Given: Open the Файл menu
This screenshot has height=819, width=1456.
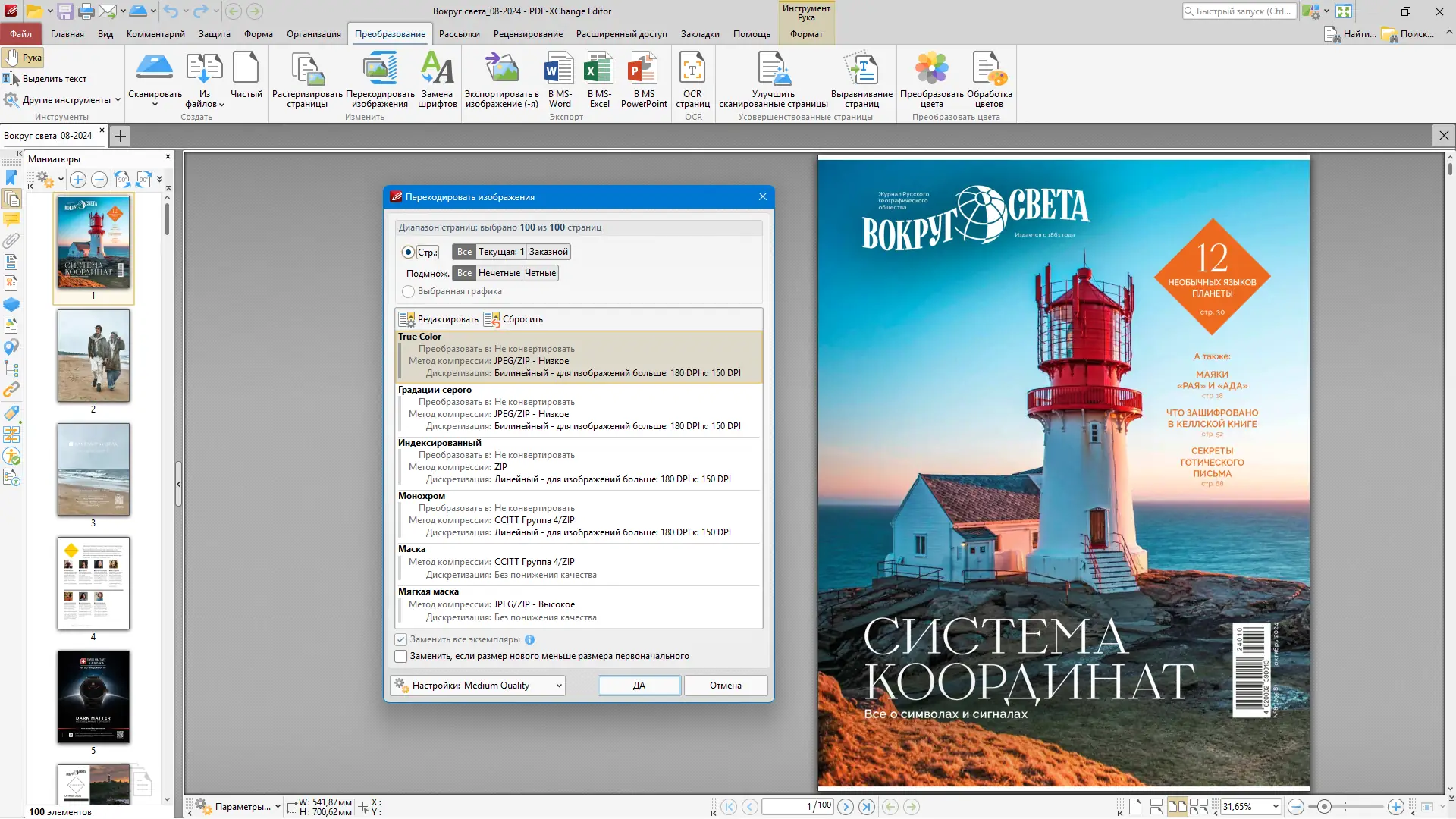Looking at the screenshot, I should tap(20, 33).
